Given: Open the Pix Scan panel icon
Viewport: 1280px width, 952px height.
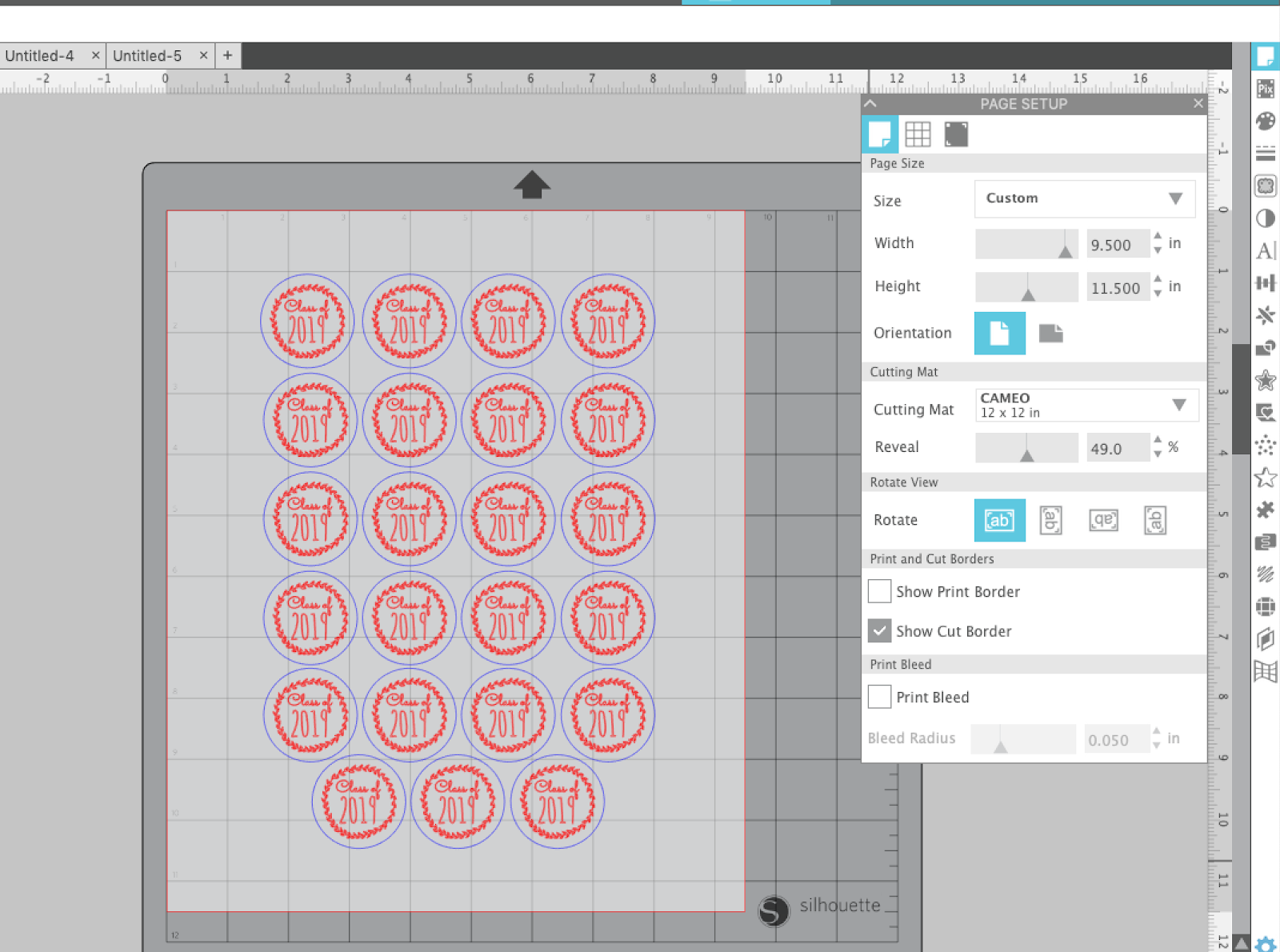Looking at the screenshot, I should pyautogui.click(x=1266, y=89).
